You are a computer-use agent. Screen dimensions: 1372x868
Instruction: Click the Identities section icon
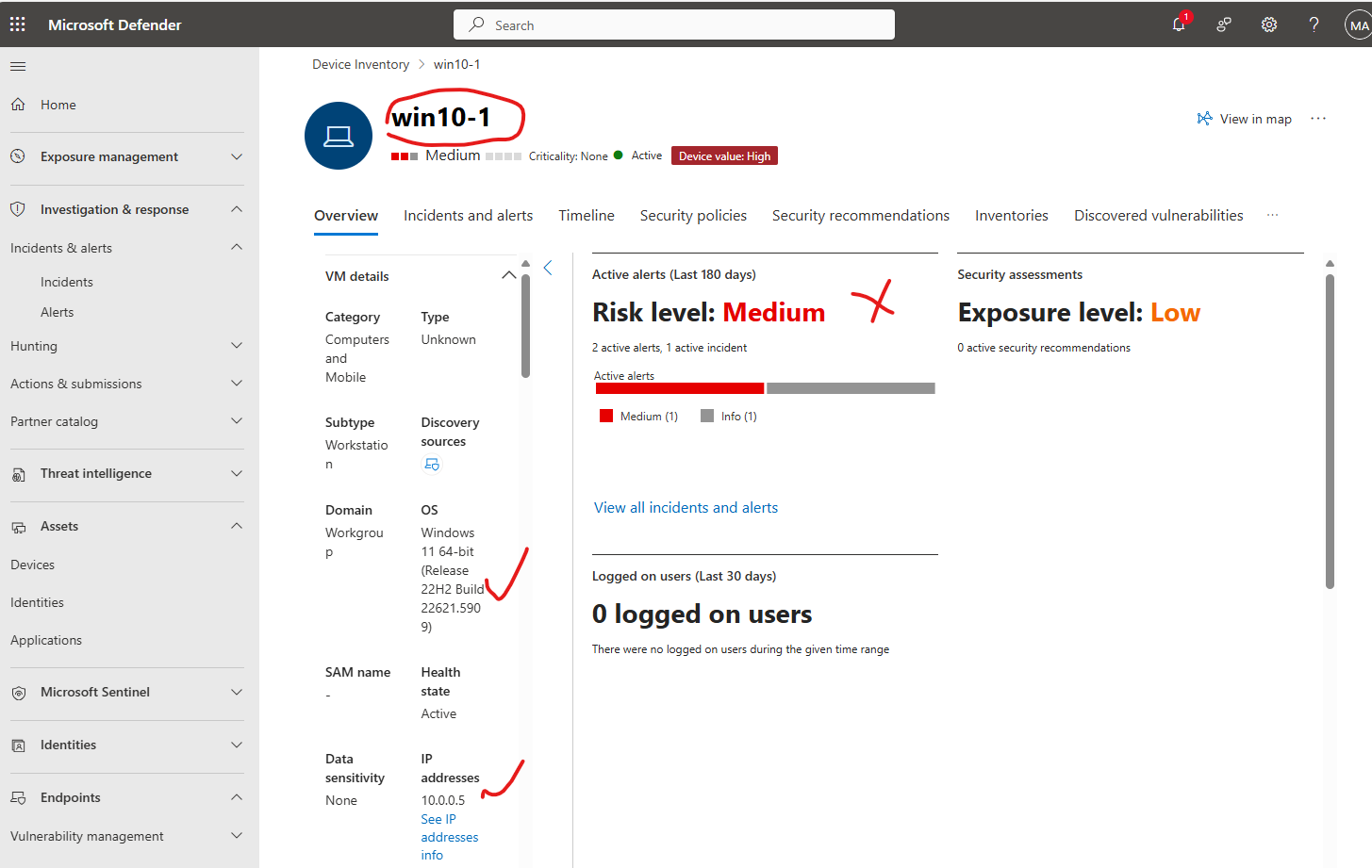(x=18, y=745)
